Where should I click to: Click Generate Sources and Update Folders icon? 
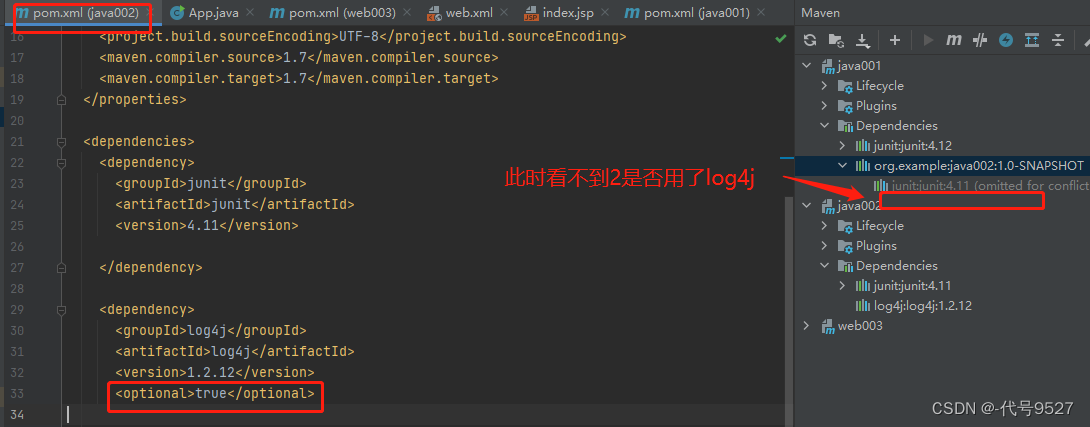coord(836,40)
